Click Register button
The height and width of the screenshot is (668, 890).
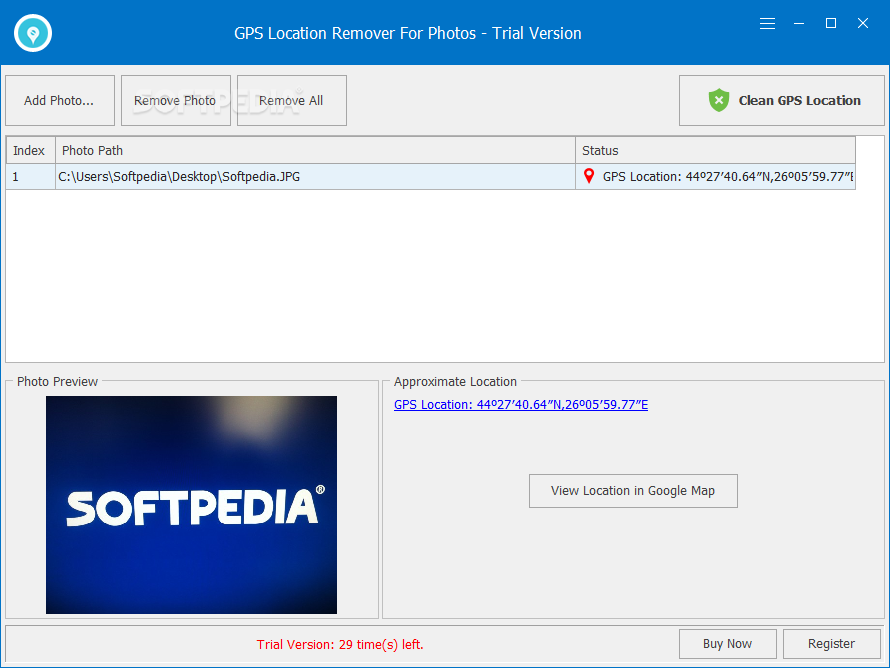pos(832,644)
